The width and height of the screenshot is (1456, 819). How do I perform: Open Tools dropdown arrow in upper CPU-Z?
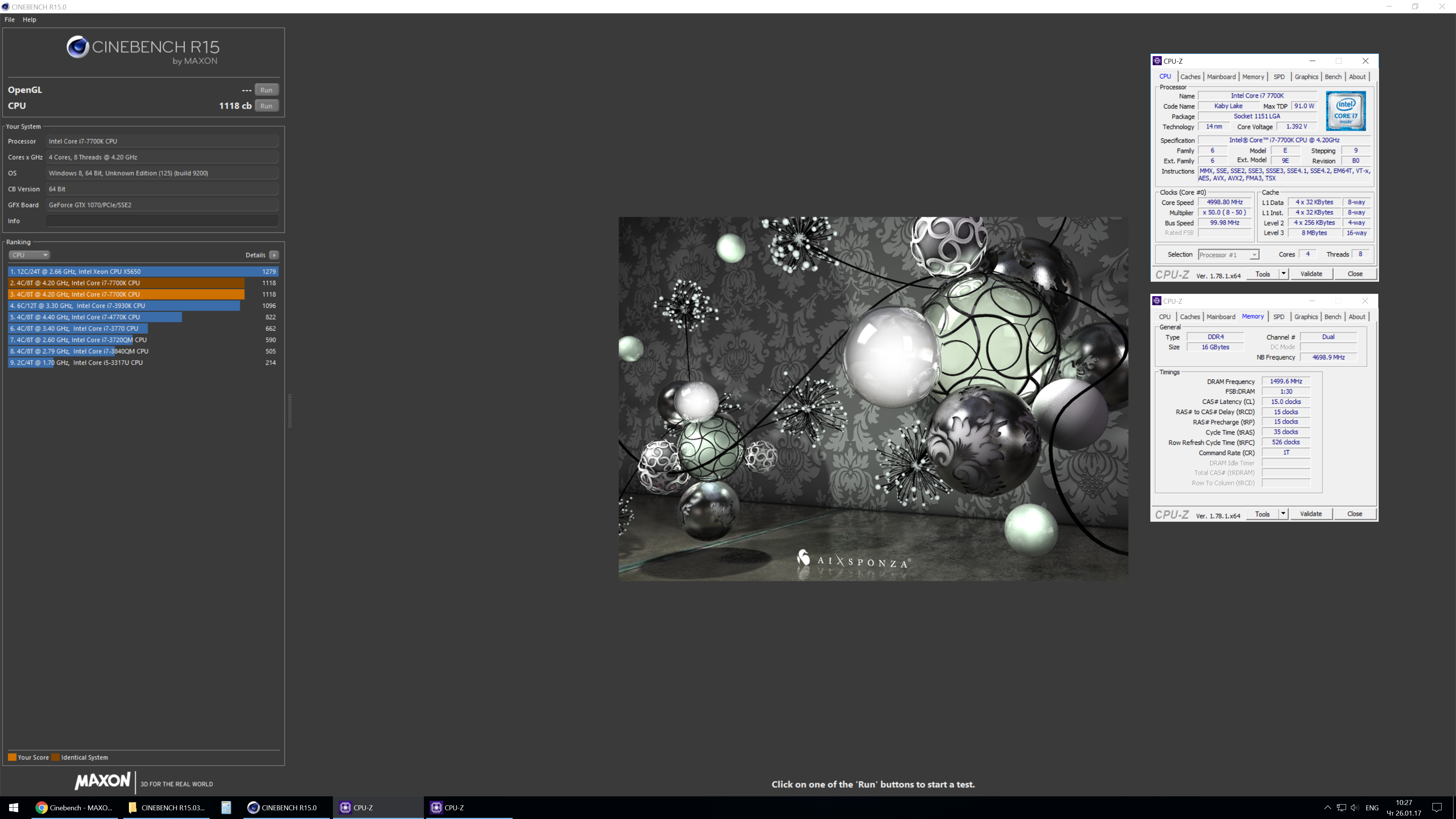coord(1283,273)
